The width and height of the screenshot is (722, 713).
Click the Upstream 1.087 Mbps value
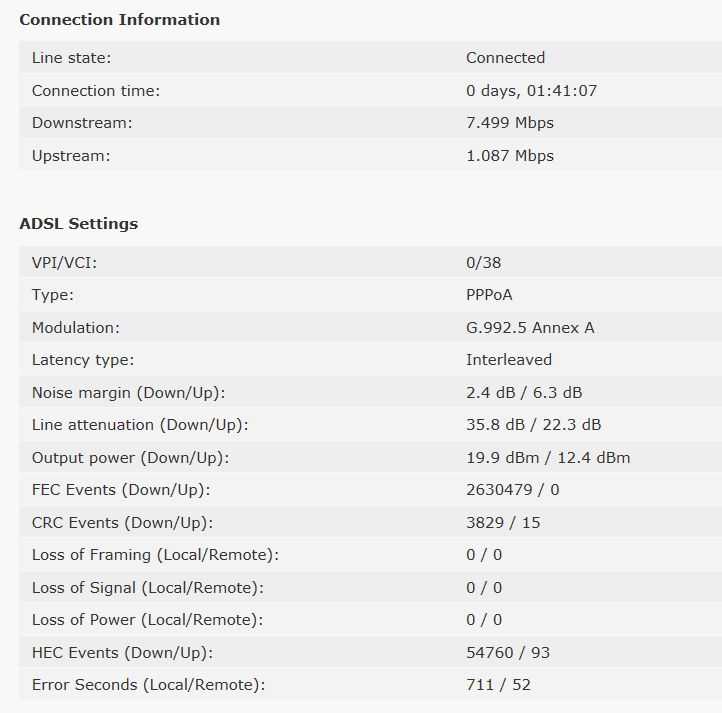coord(510,156)
